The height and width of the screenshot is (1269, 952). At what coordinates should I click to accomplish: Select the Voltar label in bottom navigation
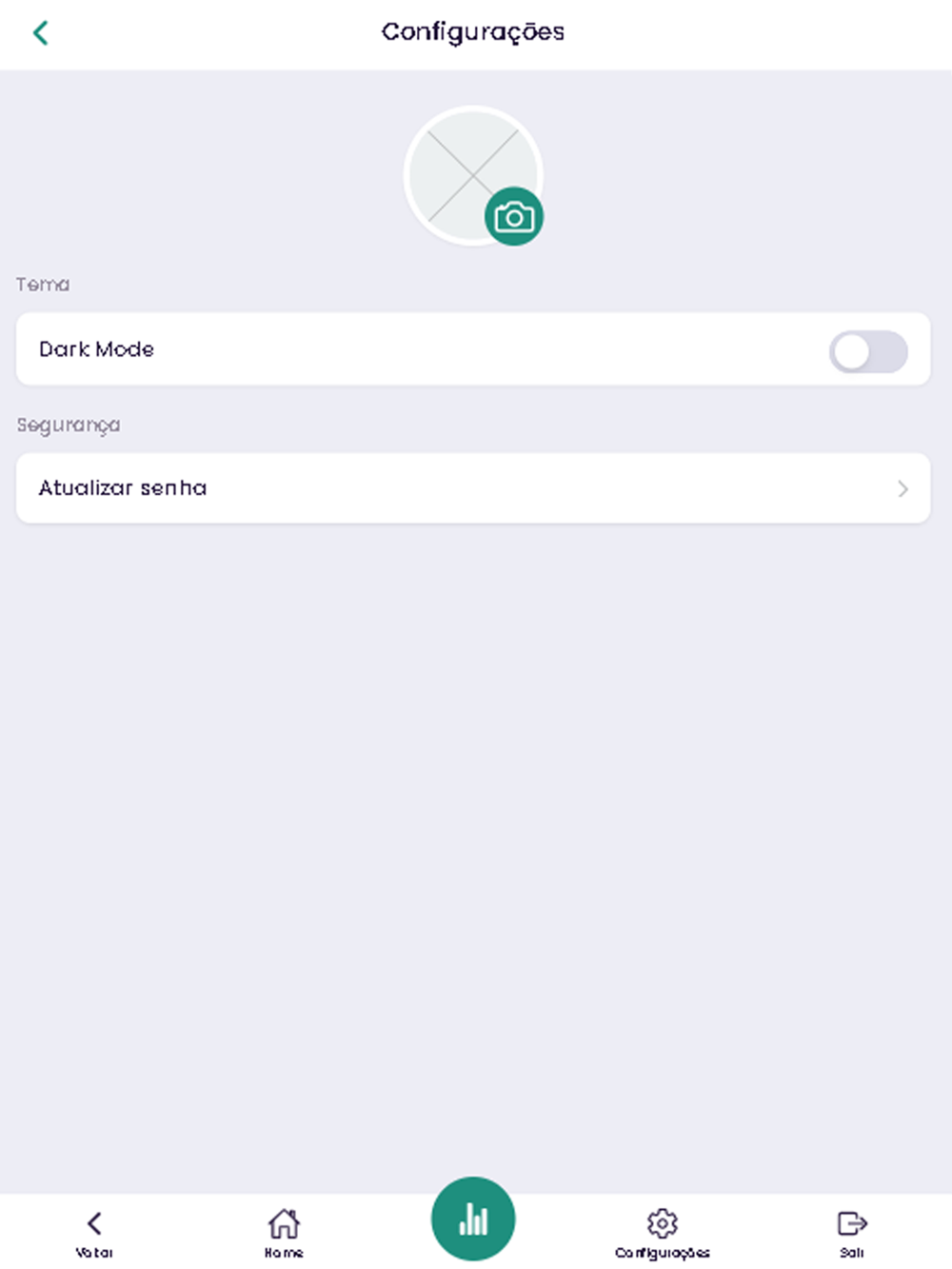click(x=94, y=1253)
